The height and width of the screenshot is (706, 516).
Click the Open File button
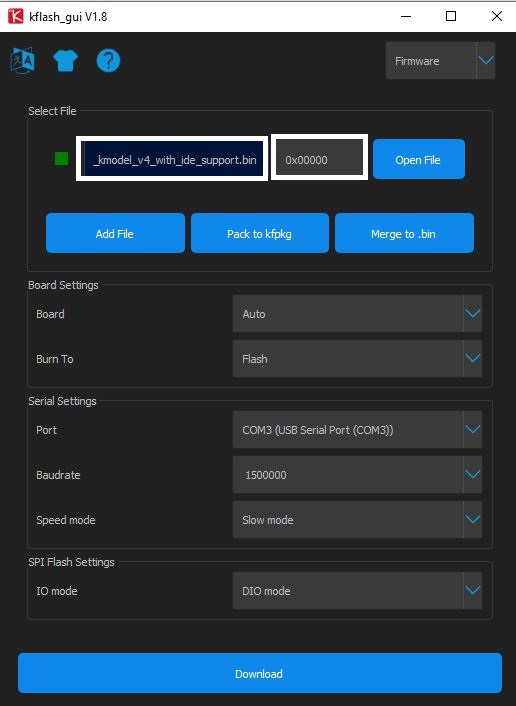[418, 159]
